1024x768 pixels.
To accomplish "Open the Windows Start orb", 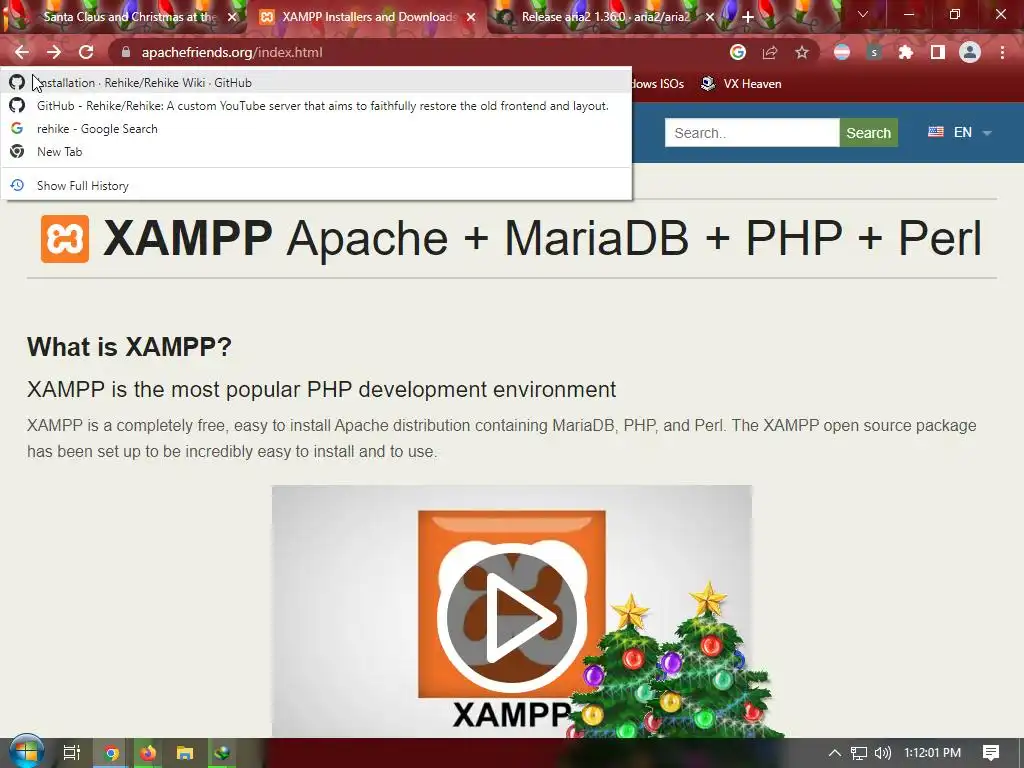I will click(x=26, y=752).
